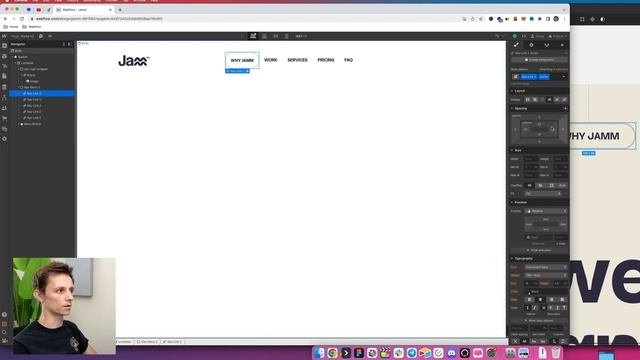Open Chrome in the Dock
Image resolution: width=640 pixels, height=360 pixels.
click(332, 353)
